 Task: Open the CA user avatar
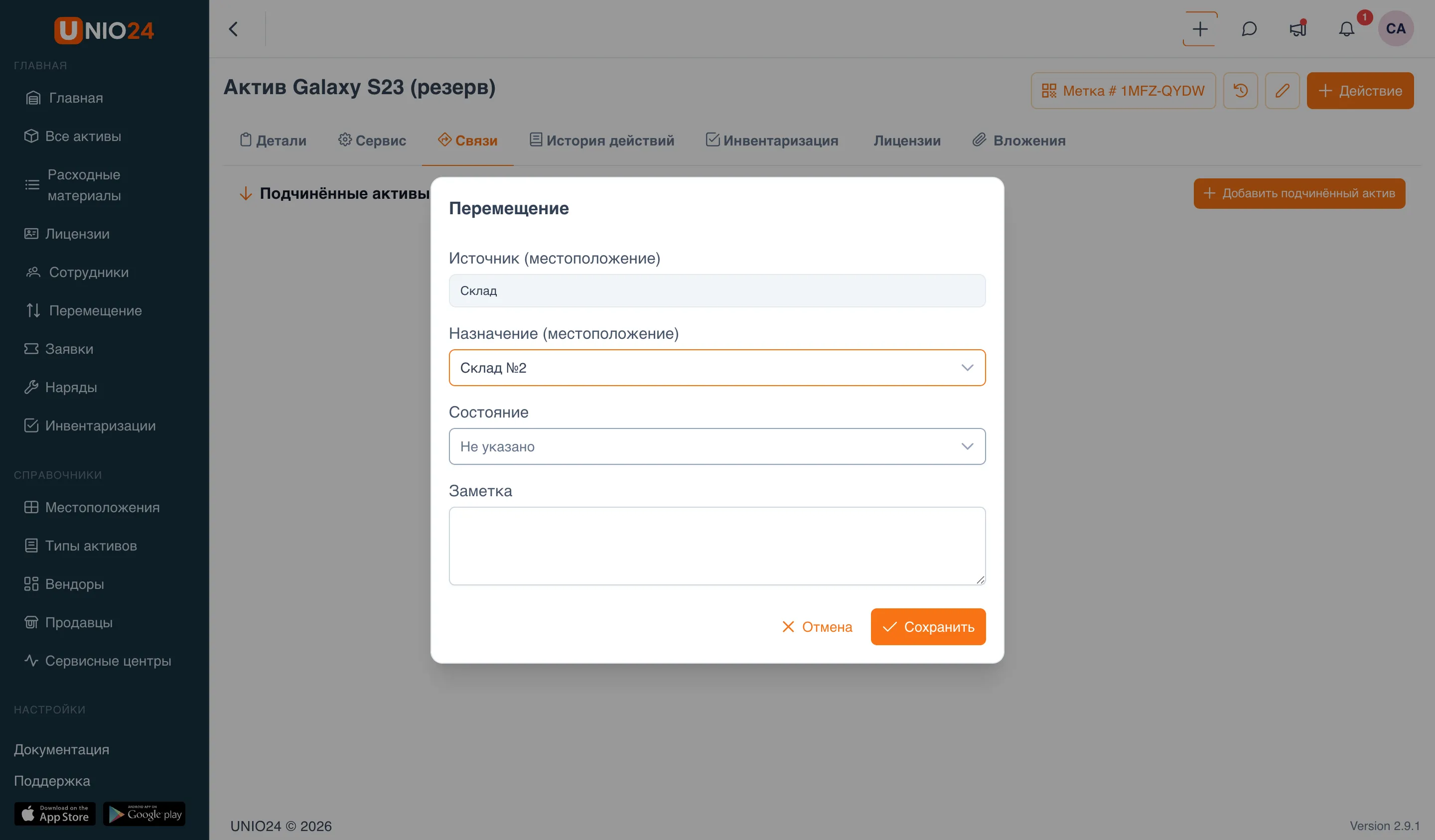pos(1396,28)
